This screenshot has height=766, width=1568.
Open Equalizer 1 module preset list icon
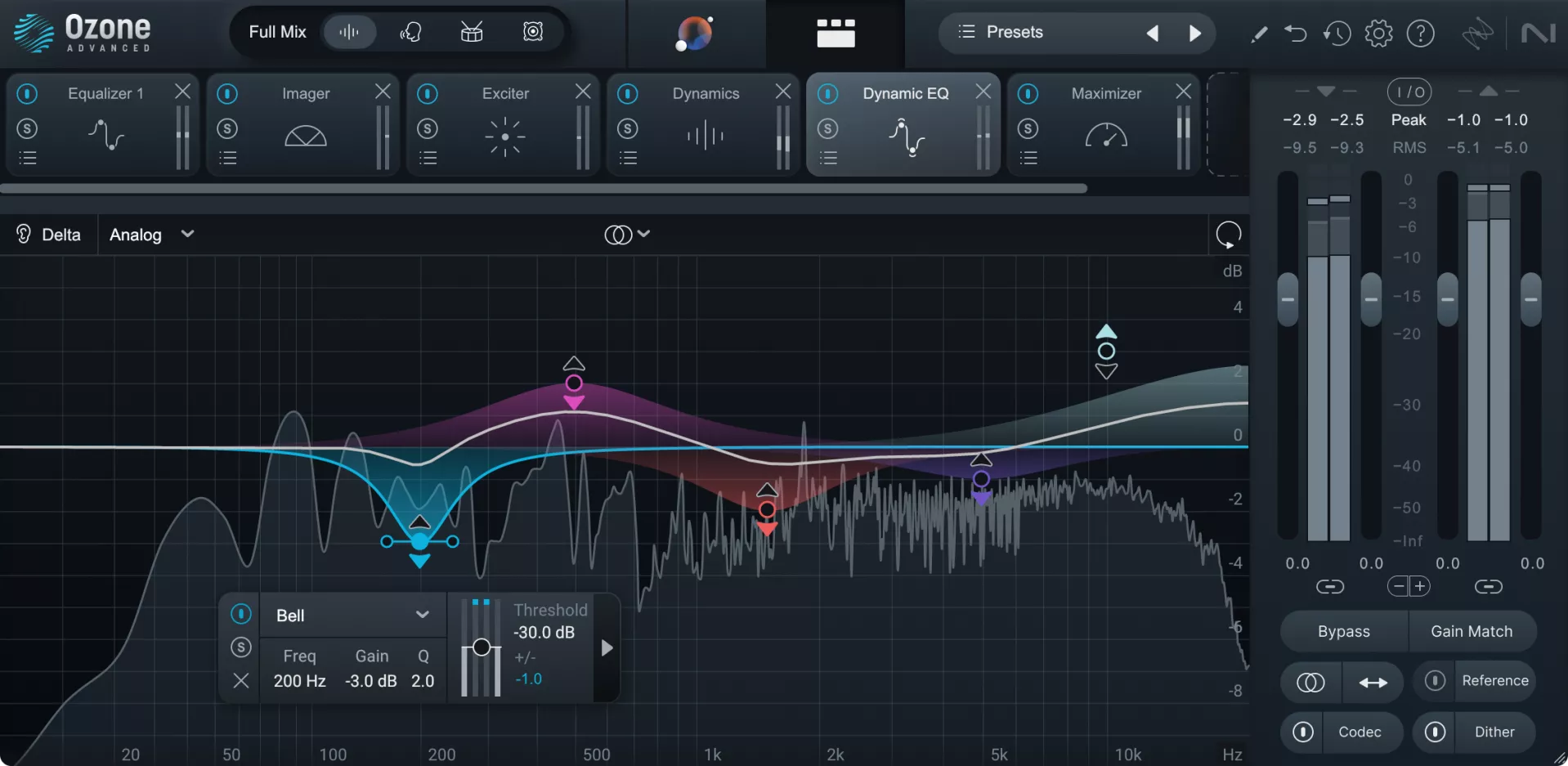[x=28, y=158]
